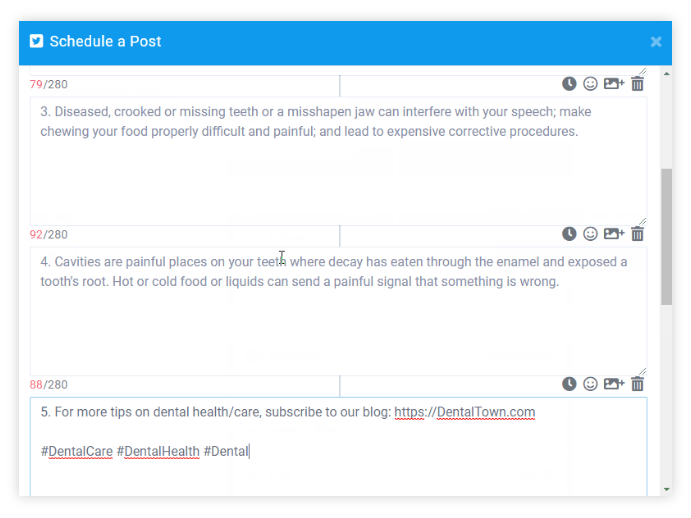Click add-image icon in the 88/280 row

[x=613, y=384]
